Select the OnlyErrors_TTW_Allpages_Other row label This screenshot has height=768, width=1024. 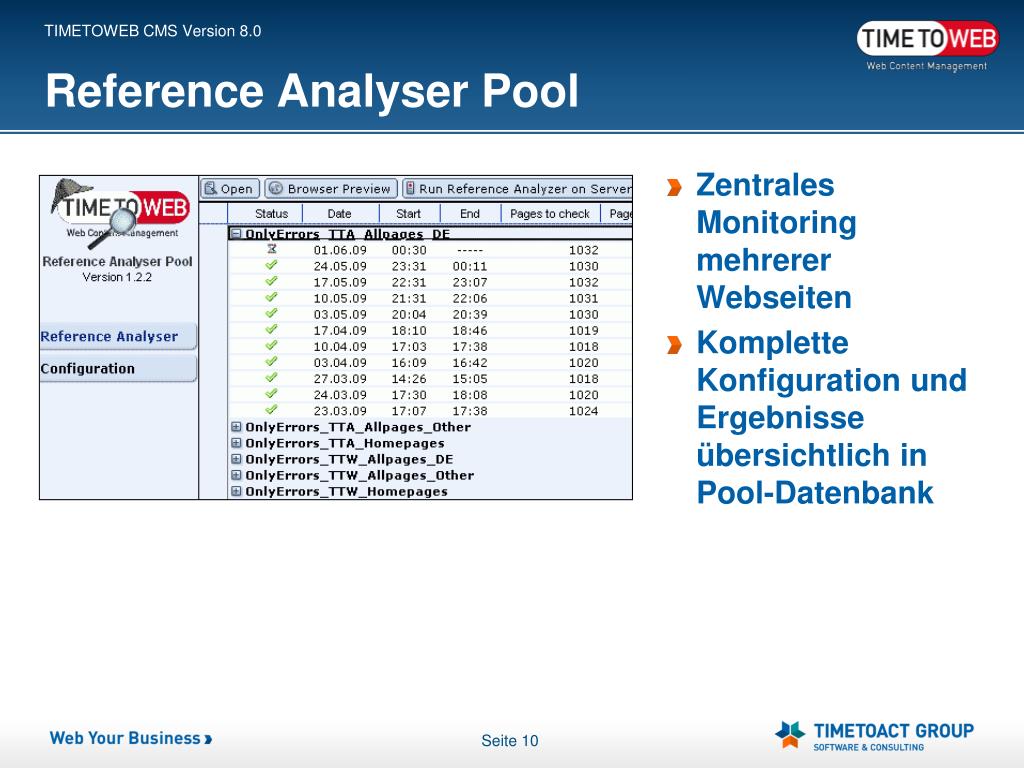pyautogui.click(x=360, y=475)
